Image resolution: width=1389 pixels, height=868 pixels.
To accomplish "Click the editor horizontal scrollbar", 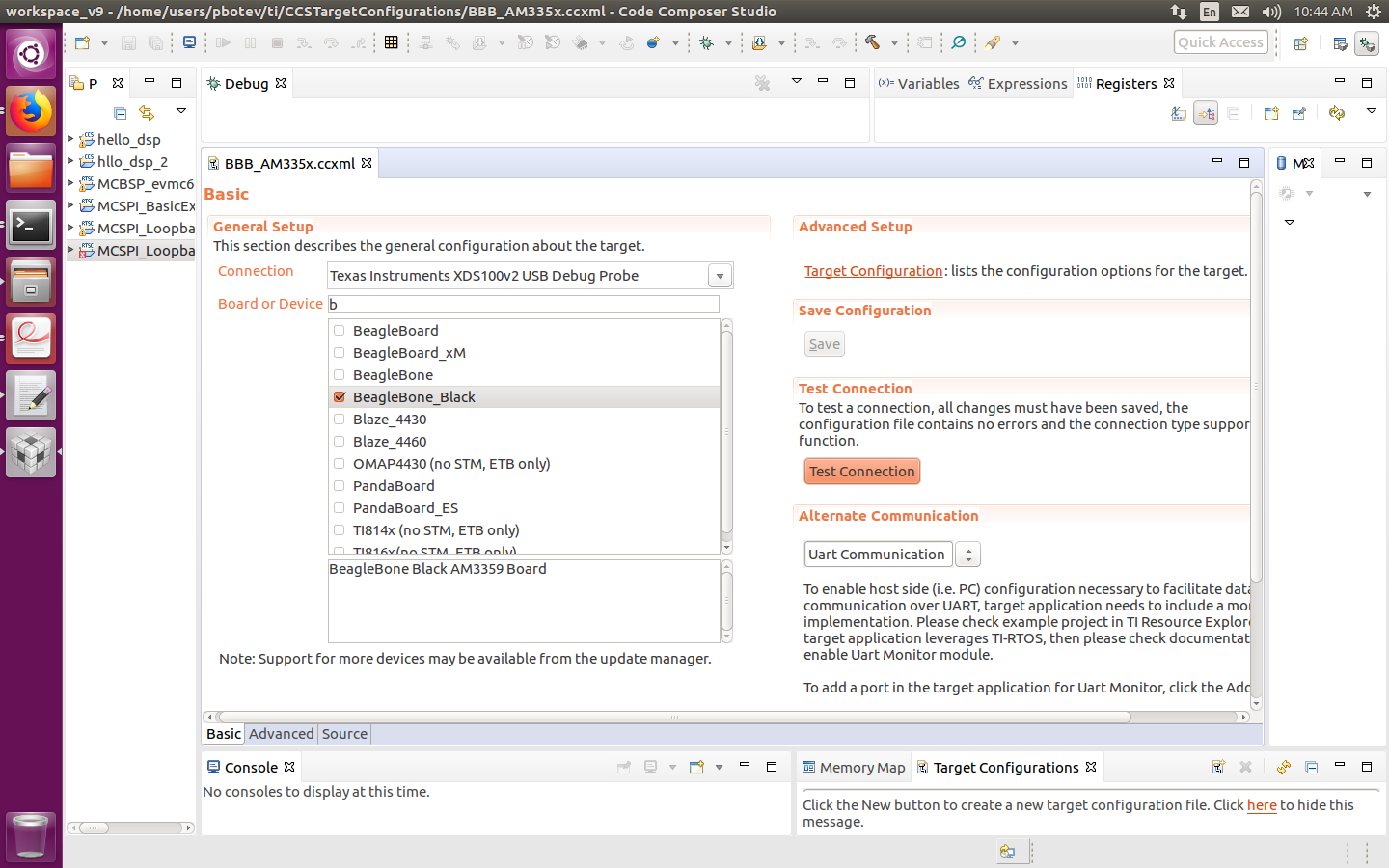I will tap(675, 718).
